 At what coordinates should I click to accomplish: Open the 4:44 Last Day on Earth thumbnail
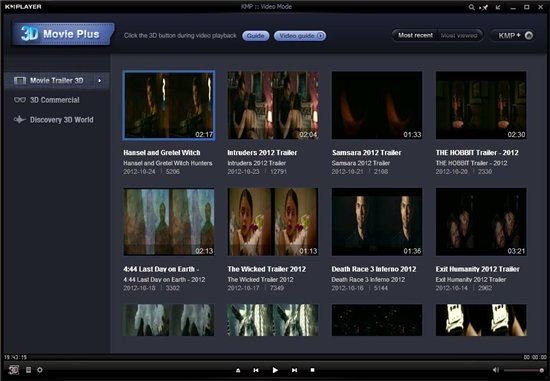(169, 222)
